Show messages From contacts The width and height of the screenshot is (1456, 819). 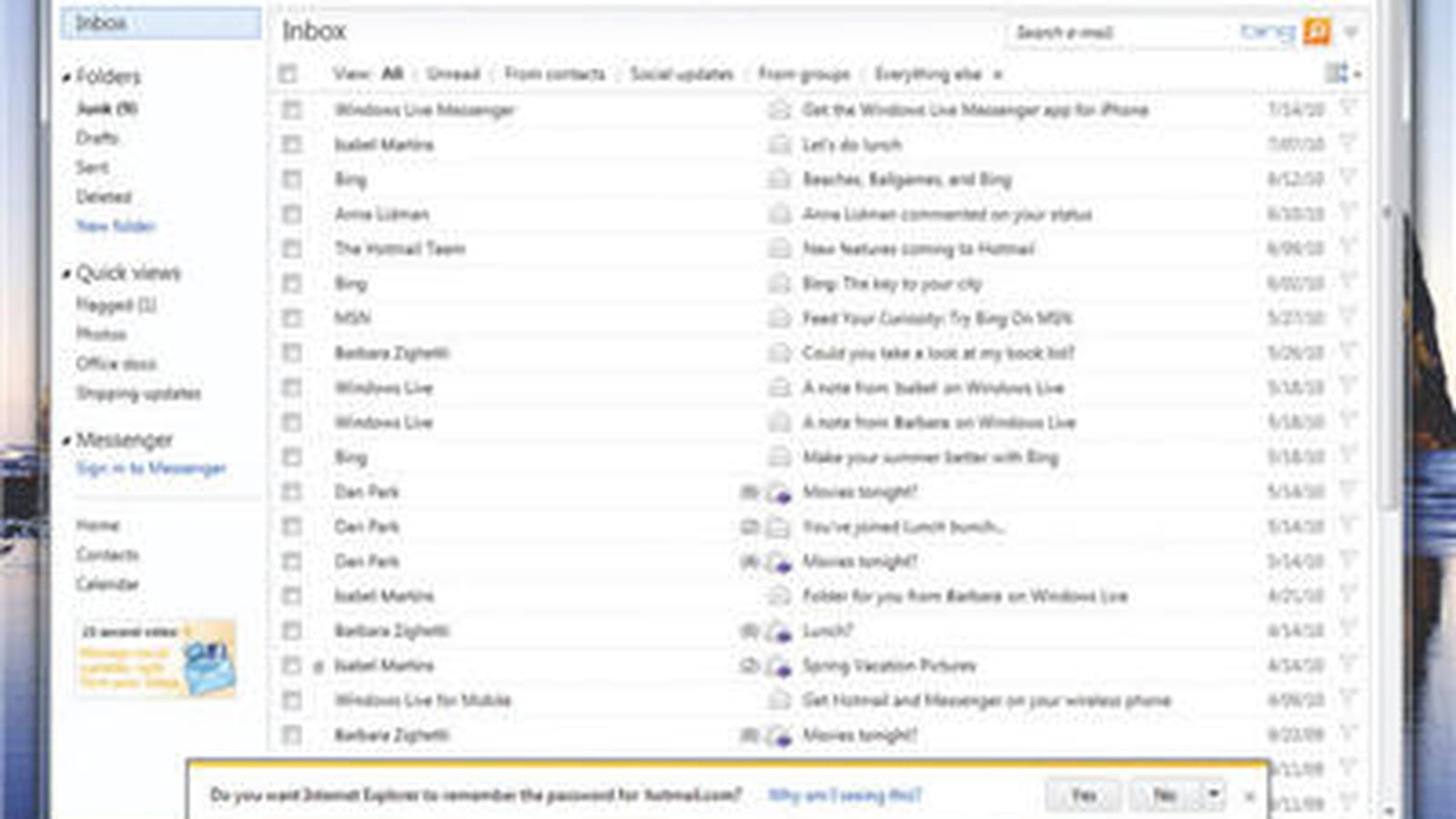(555, 74)
